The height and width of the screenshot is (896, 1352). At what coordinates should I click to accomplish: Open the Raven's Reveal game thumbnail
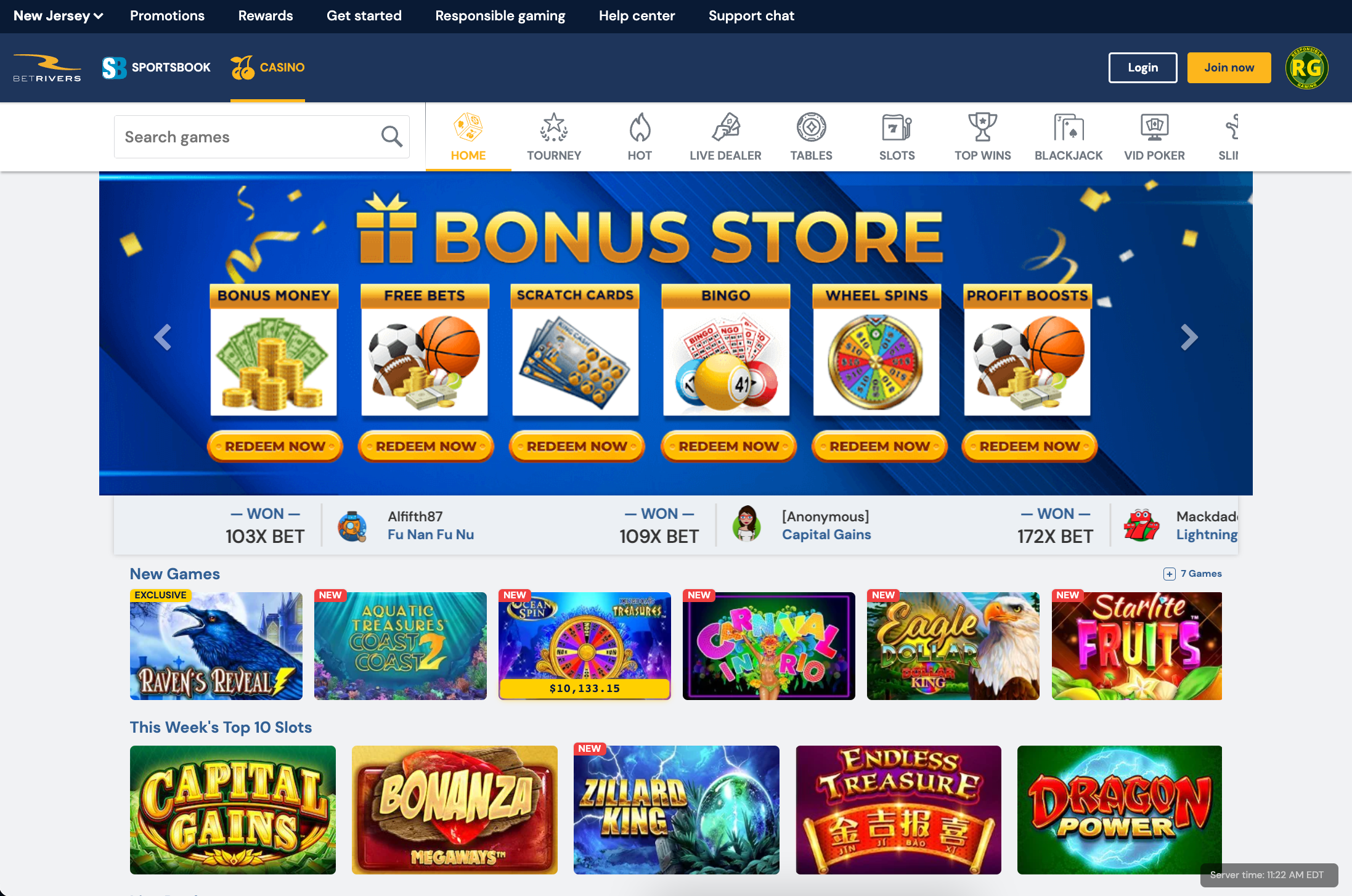[216, 646]
